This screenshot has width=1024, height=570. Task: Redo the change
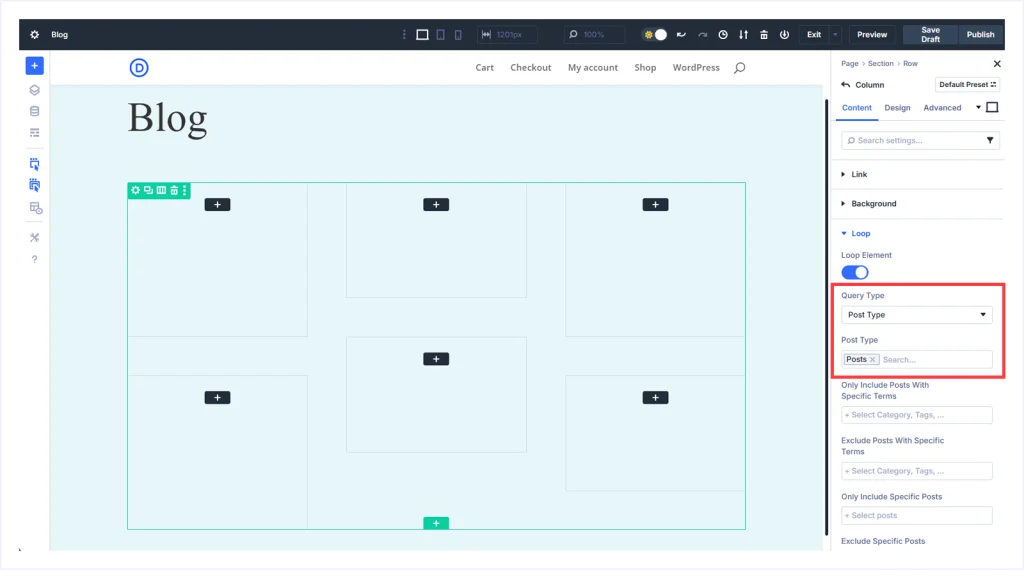(702, 35)
